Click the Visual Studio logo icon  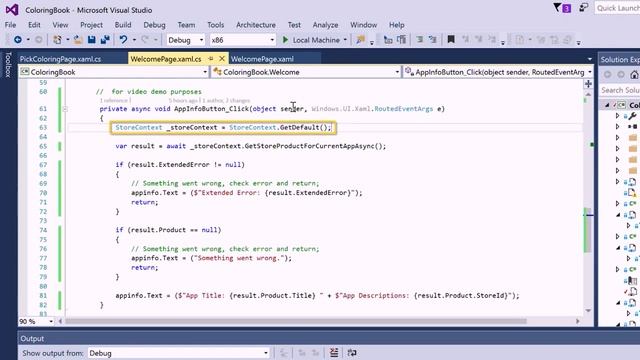coord(12,9)
